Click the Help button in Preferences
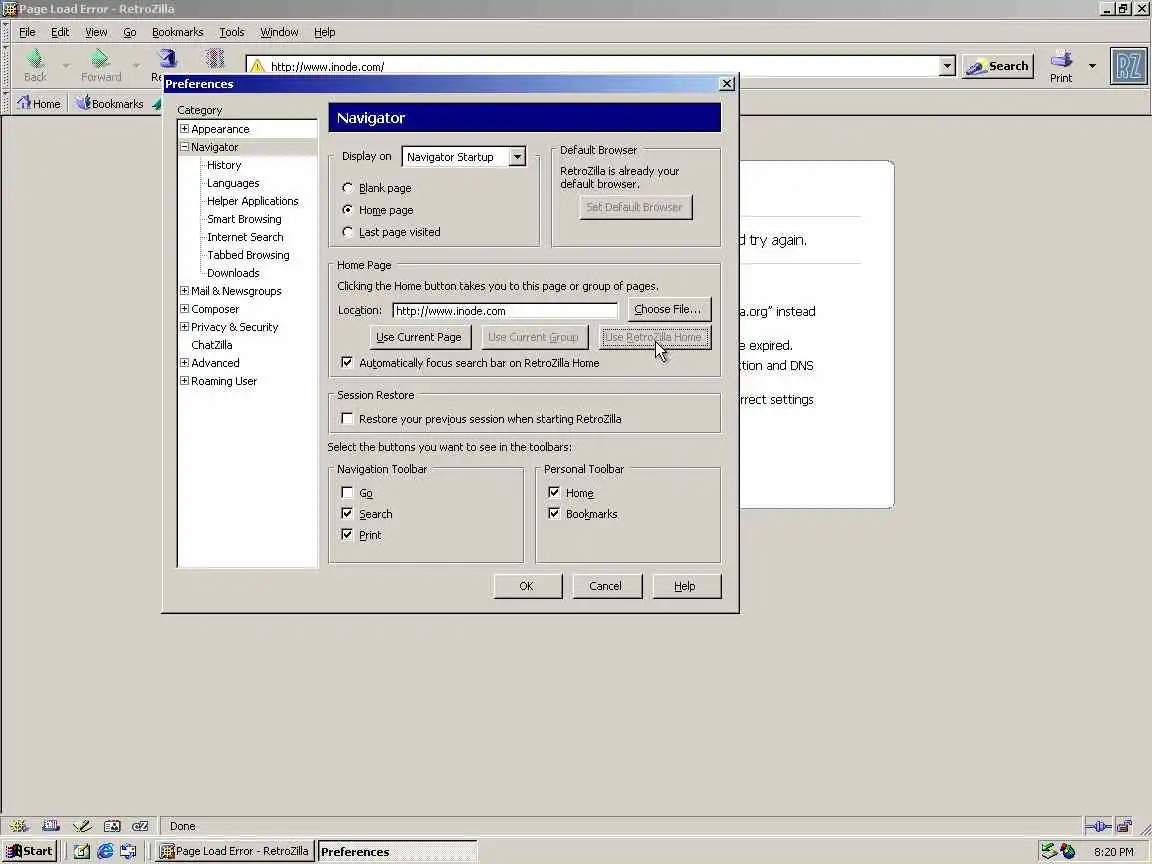 coord(686,586)
